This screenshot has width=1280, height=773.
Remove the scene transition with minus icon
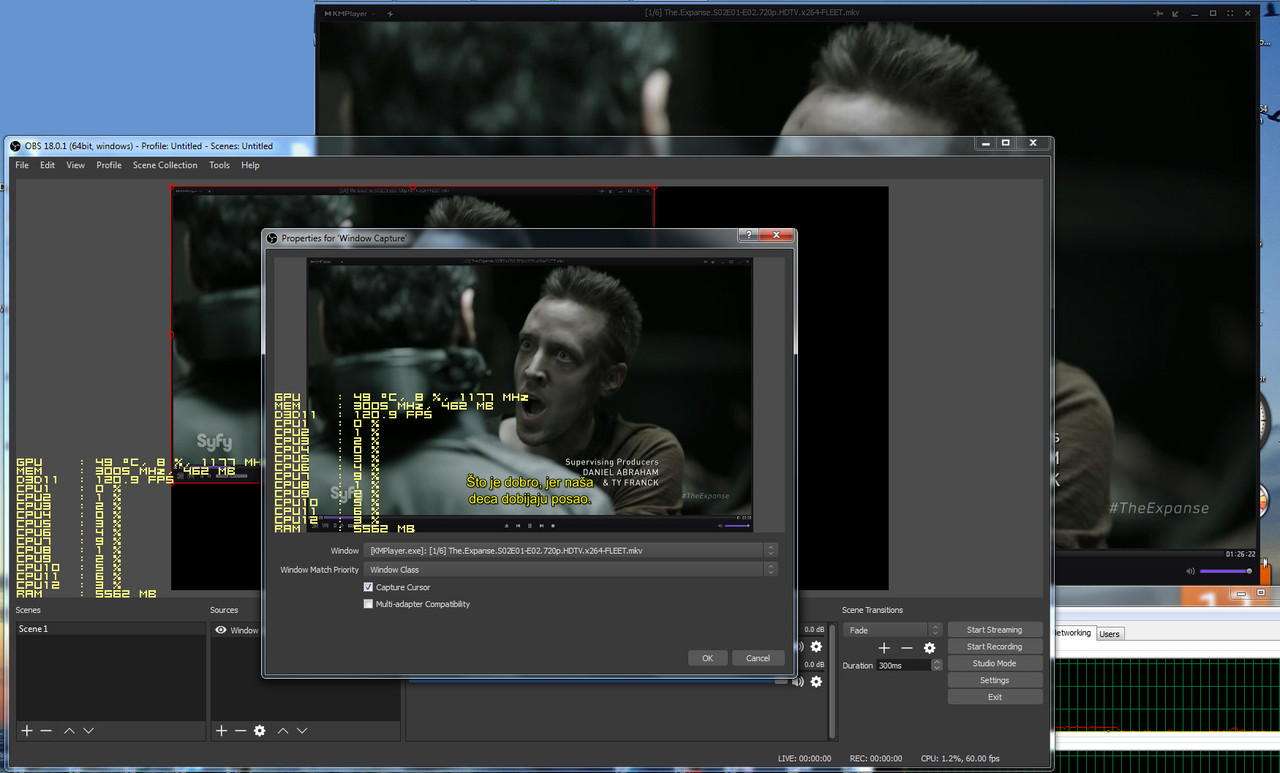pyautogui.click(x=906, y=648)
